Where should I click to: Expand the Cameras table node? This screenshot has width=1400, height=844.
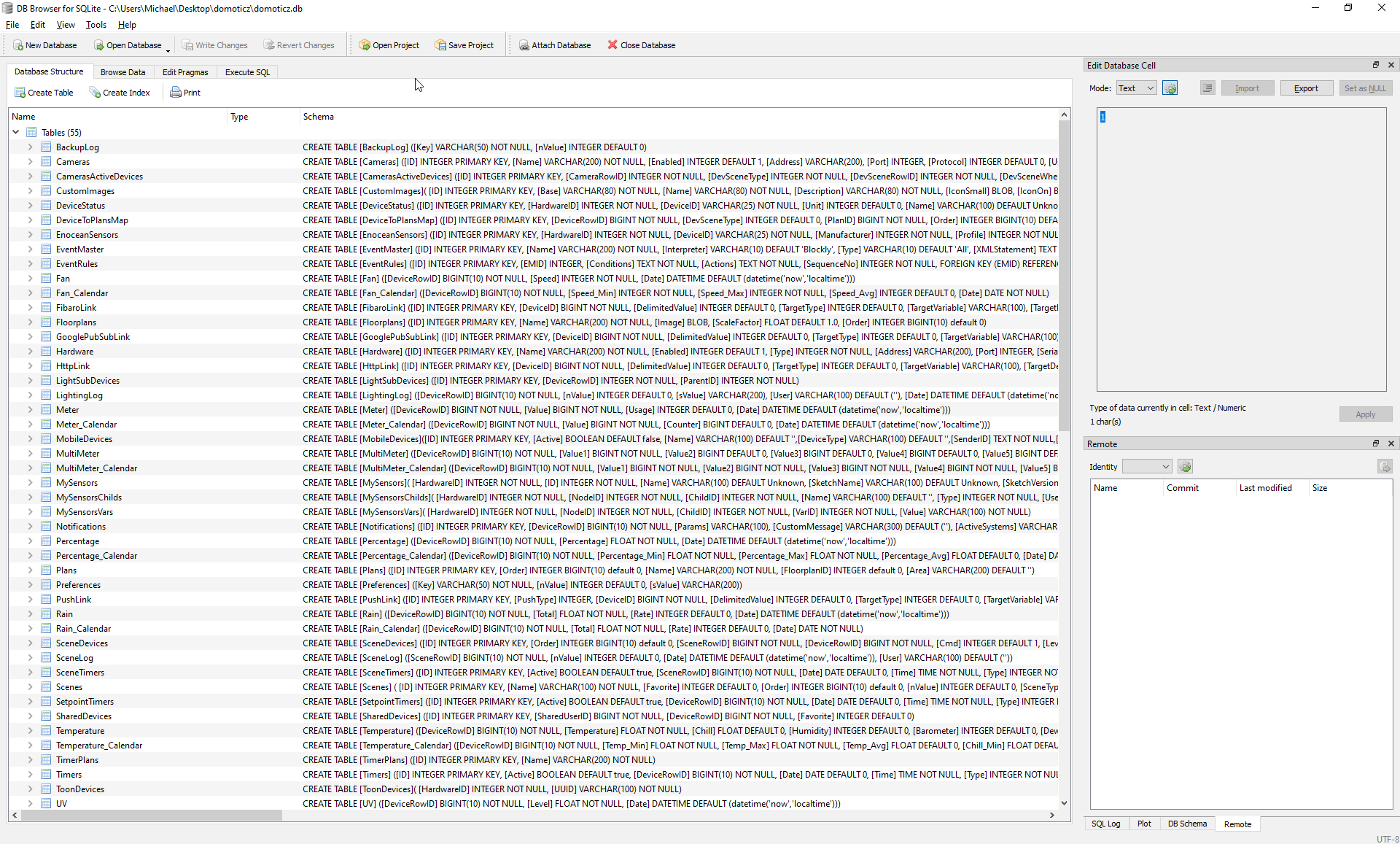click(31, 162)
